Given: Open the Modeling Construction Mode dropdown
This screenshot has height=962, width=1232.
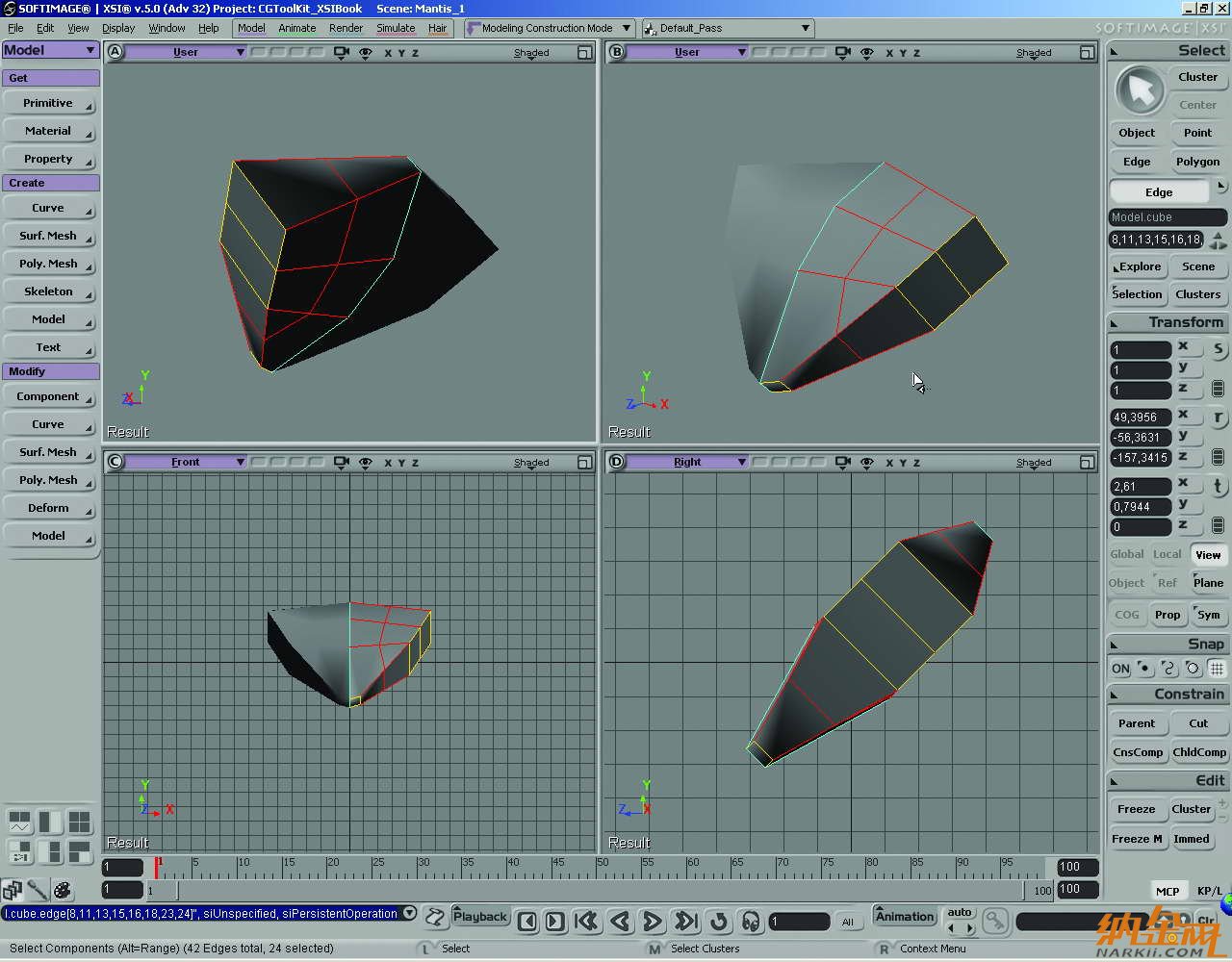Looking at the screenshot, I should point(626,28).
